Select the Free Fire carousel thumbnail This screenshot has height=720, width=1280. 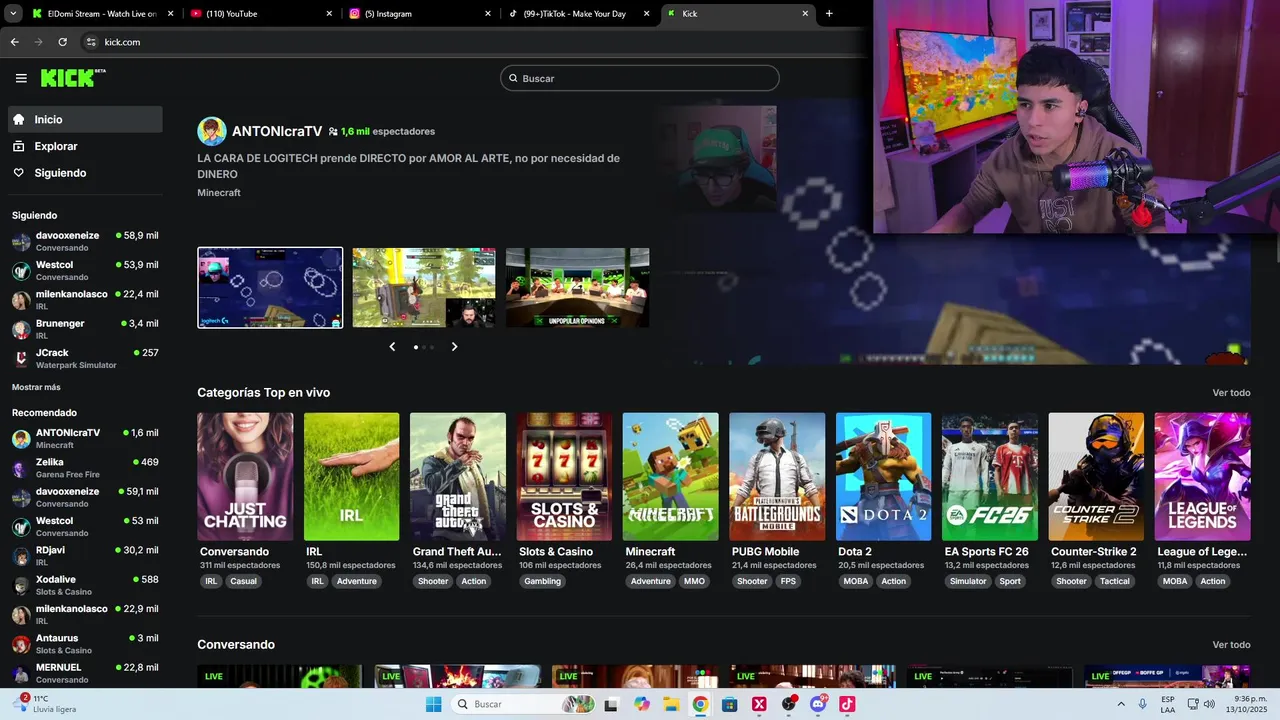pyautogui.click(x=424, y=288)
